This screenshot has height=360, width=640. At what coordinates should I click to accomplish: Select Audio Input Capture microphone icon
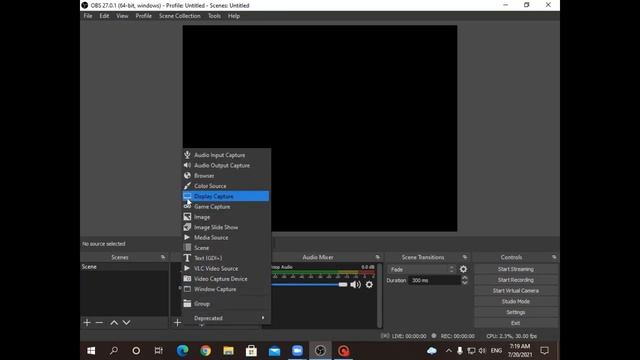coord(187,155)
